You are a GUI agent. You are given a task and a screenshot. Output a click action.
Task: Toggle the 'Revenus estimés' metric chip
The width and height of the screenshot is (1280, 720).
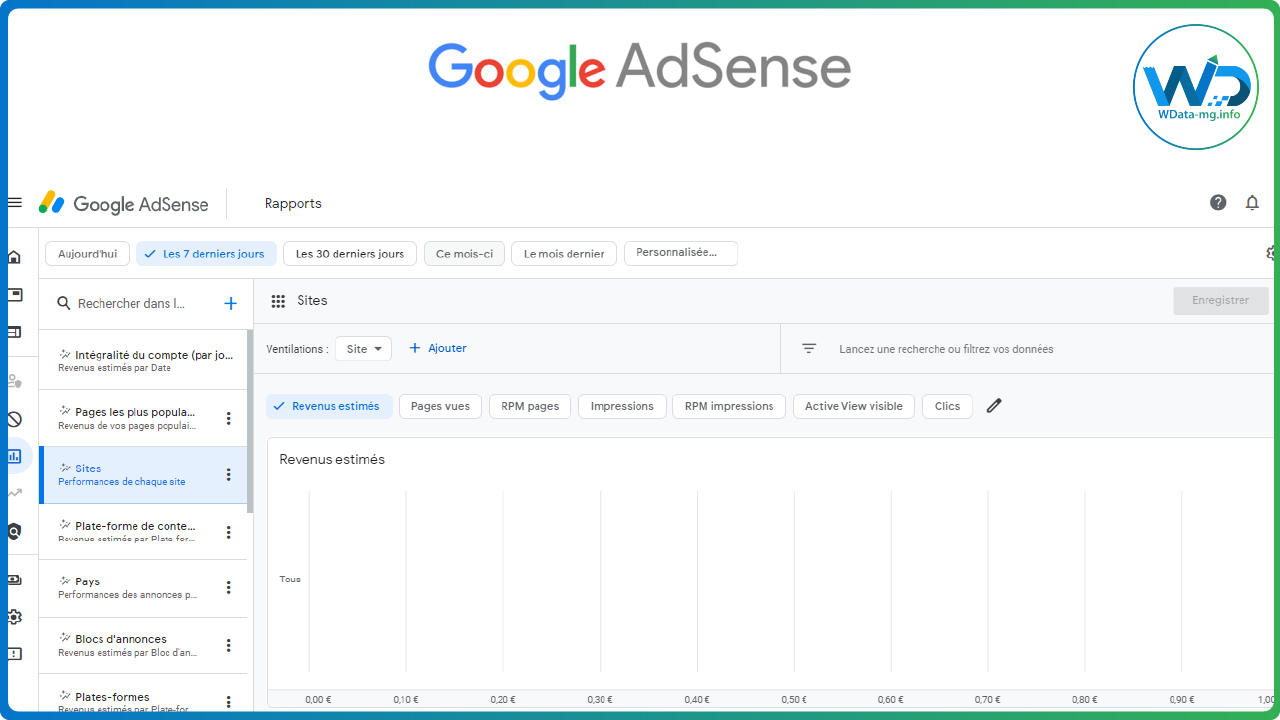[329, 405]
